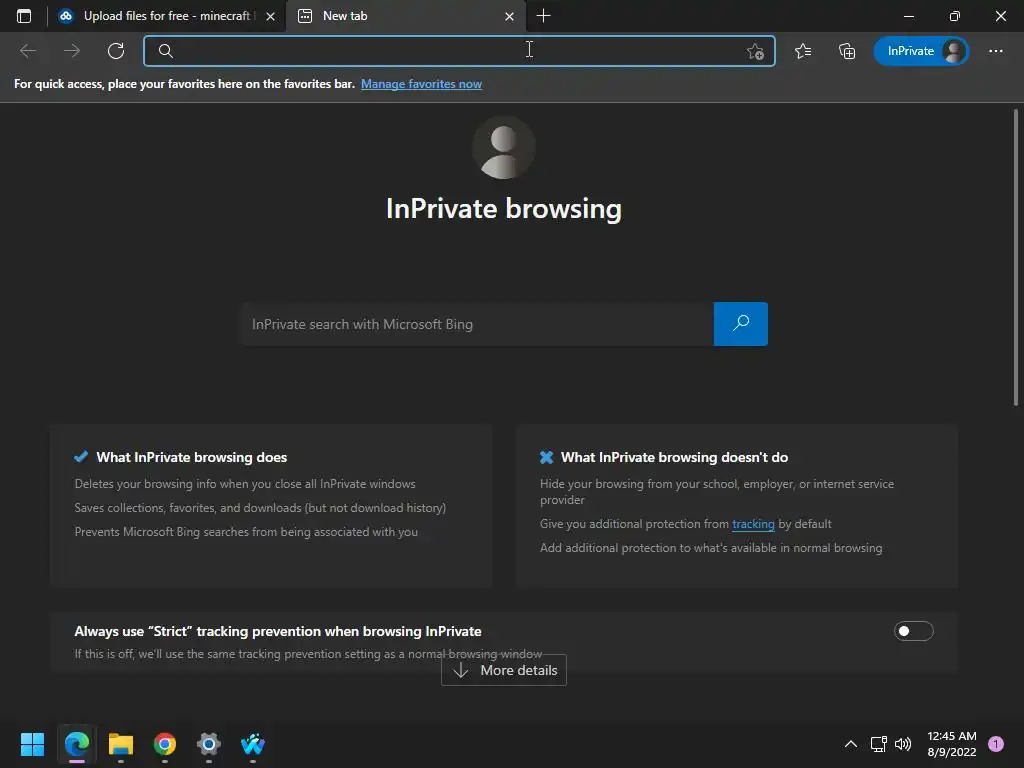Open the blue W app taskbar icon
The image size is (1024, 768).
click(253, 744)
